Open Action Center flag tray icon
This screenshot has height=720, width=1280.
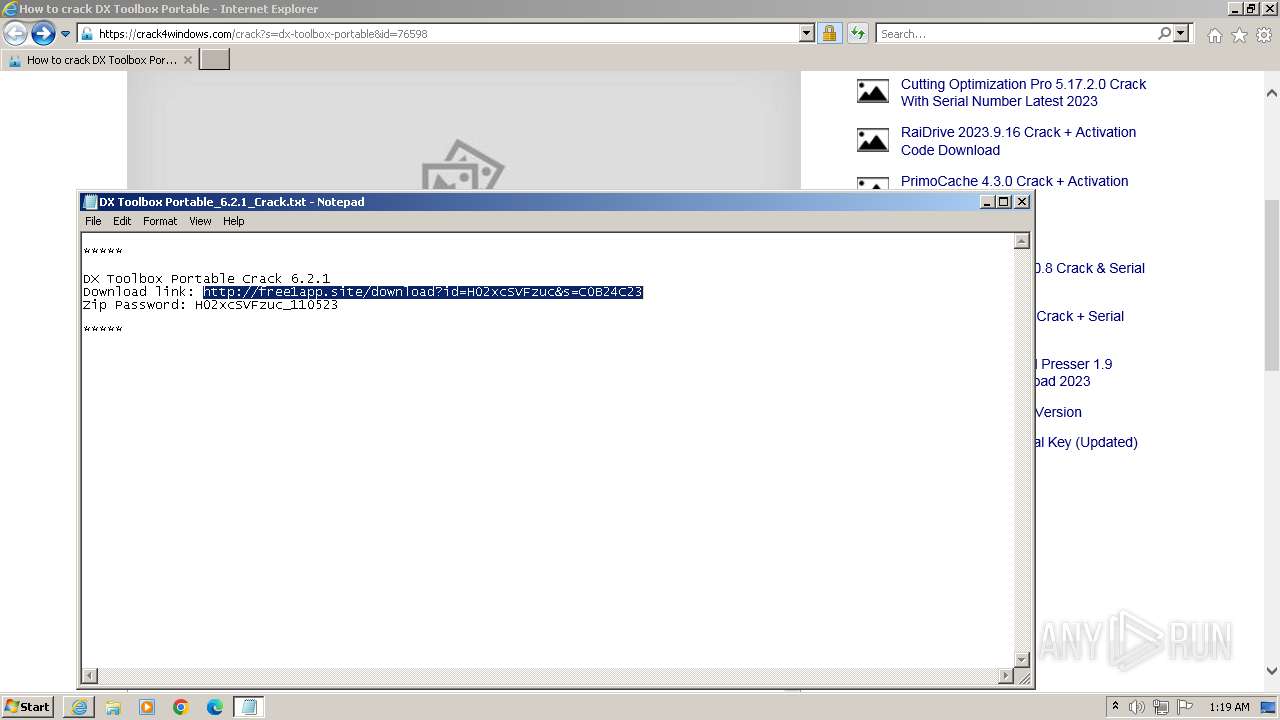(1185, 707)
